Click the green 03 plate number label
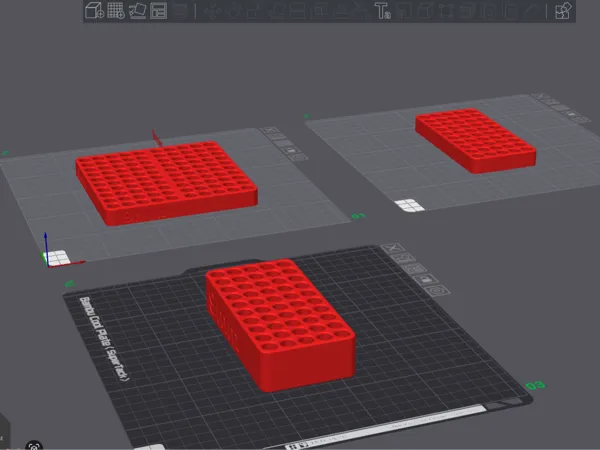Screen dimensions: 600x450 point(535,385)
